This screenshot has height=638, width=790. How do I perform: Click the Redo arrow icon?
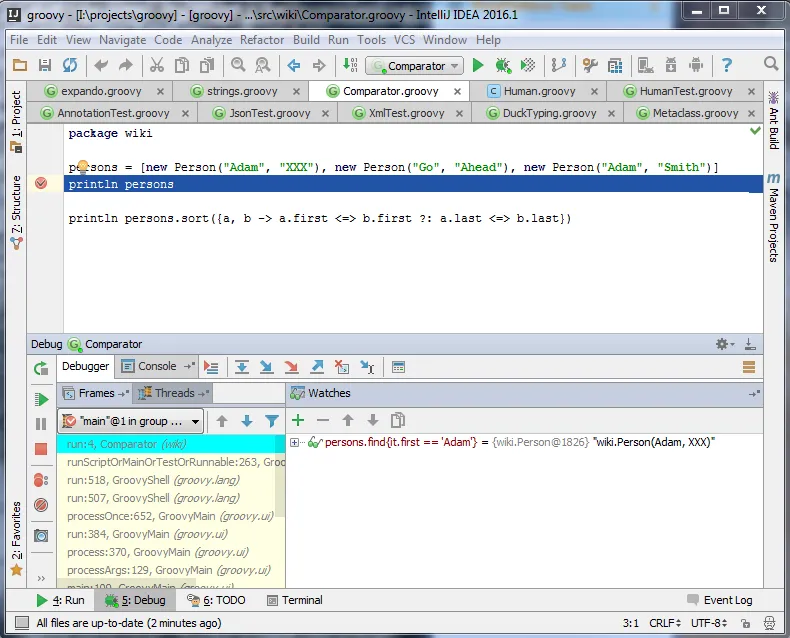(125, 65)
